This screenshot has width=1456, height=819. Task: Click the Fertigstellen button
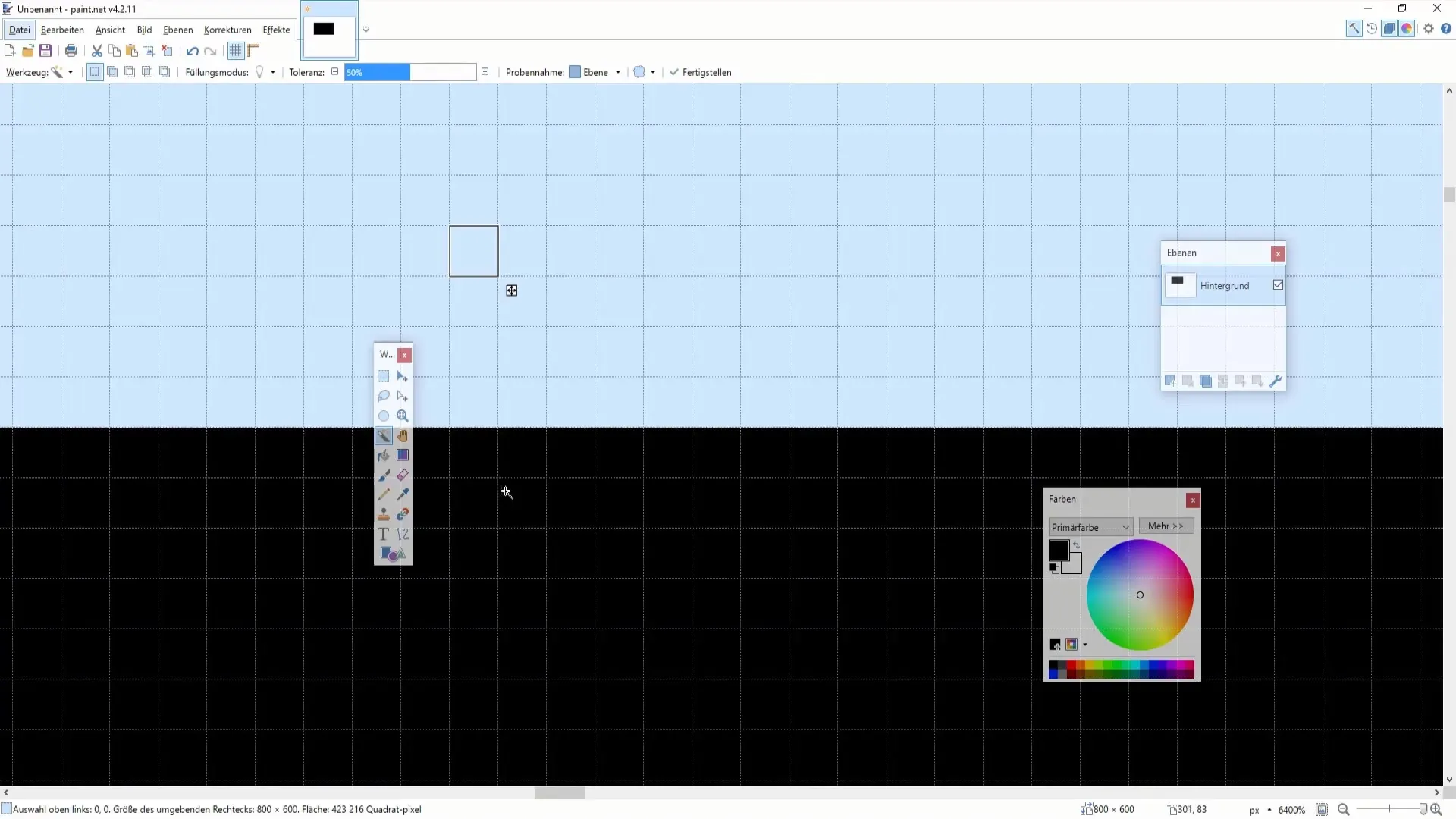700,72
